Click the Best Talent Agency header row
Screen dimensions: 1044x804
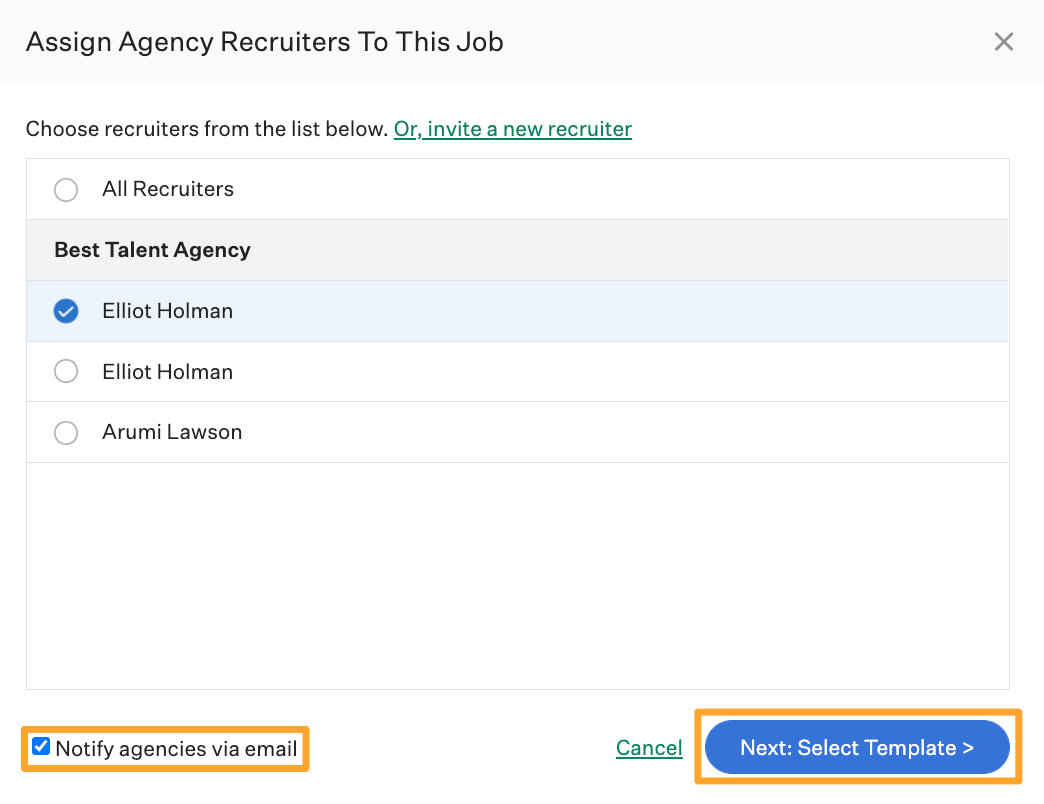[152, 250]
